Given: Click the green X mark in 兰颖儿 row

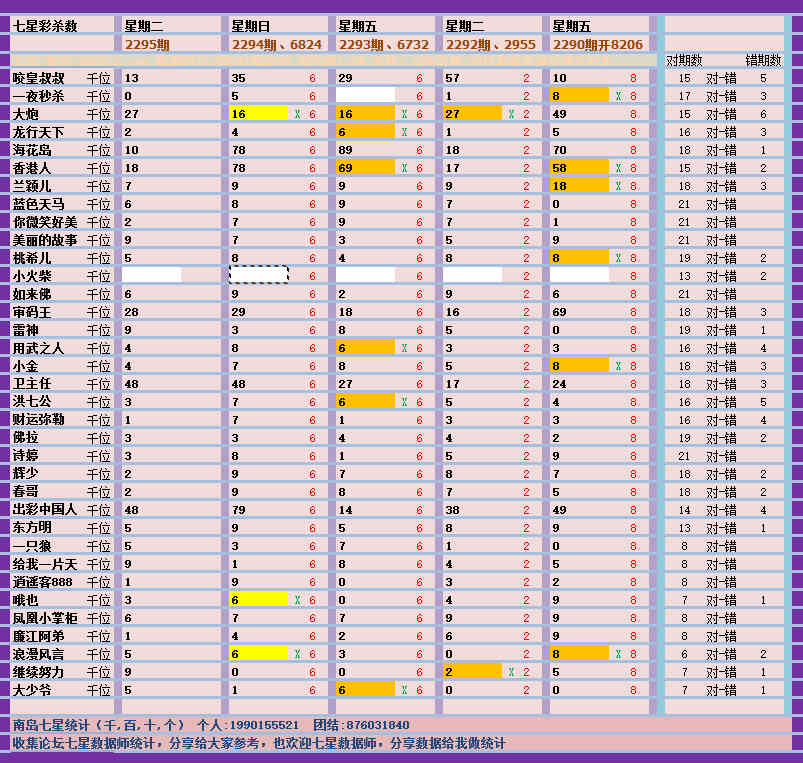Looking at the screenshot, I should click(618, 186).
